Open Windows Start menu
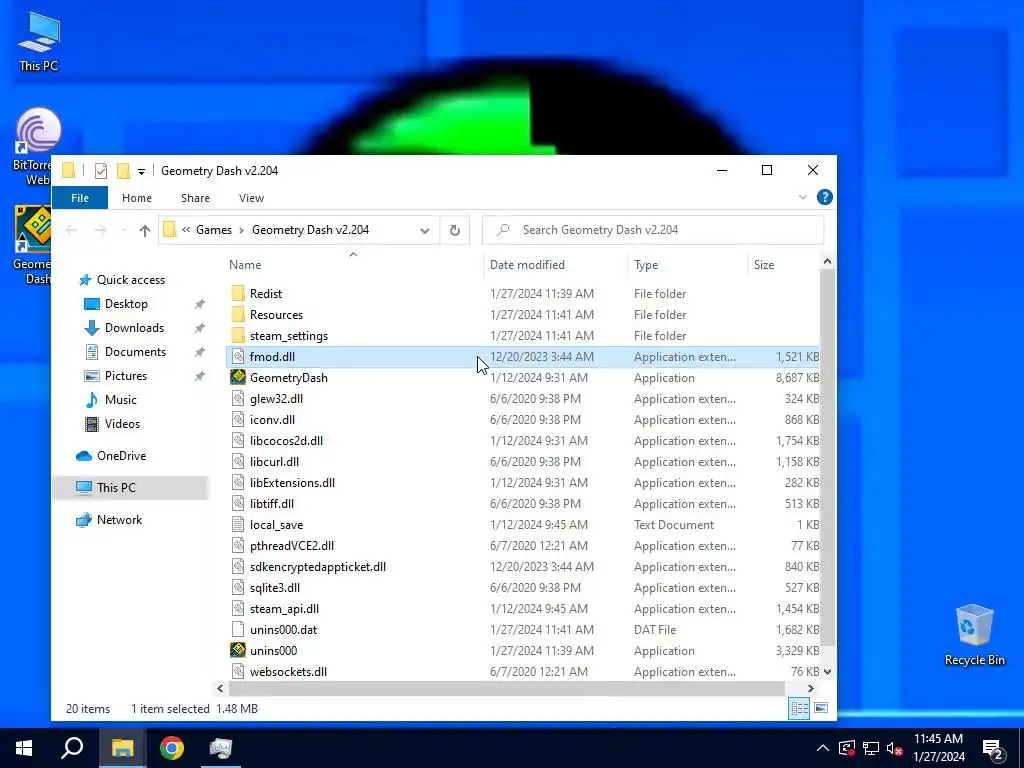The image size is (1024, 768). pos(24,748)
